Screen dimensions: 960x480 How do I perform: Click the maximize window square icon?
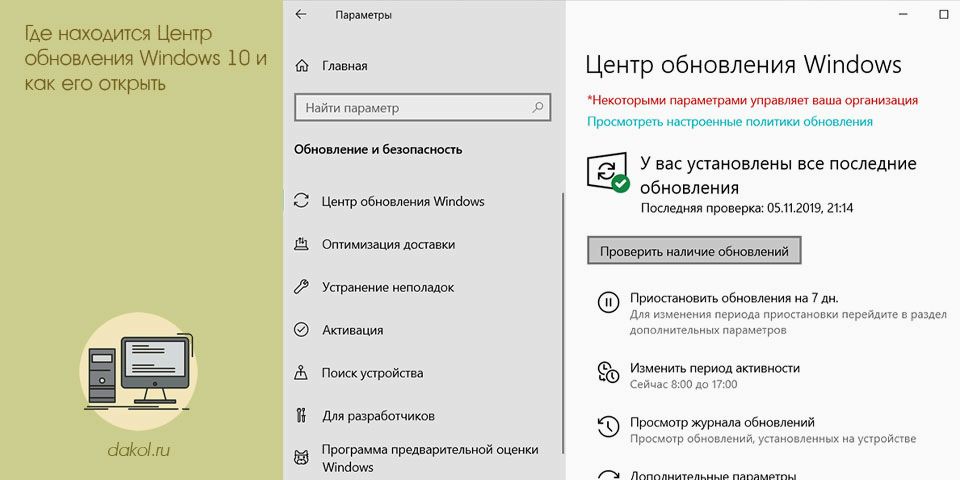(943, 15)
